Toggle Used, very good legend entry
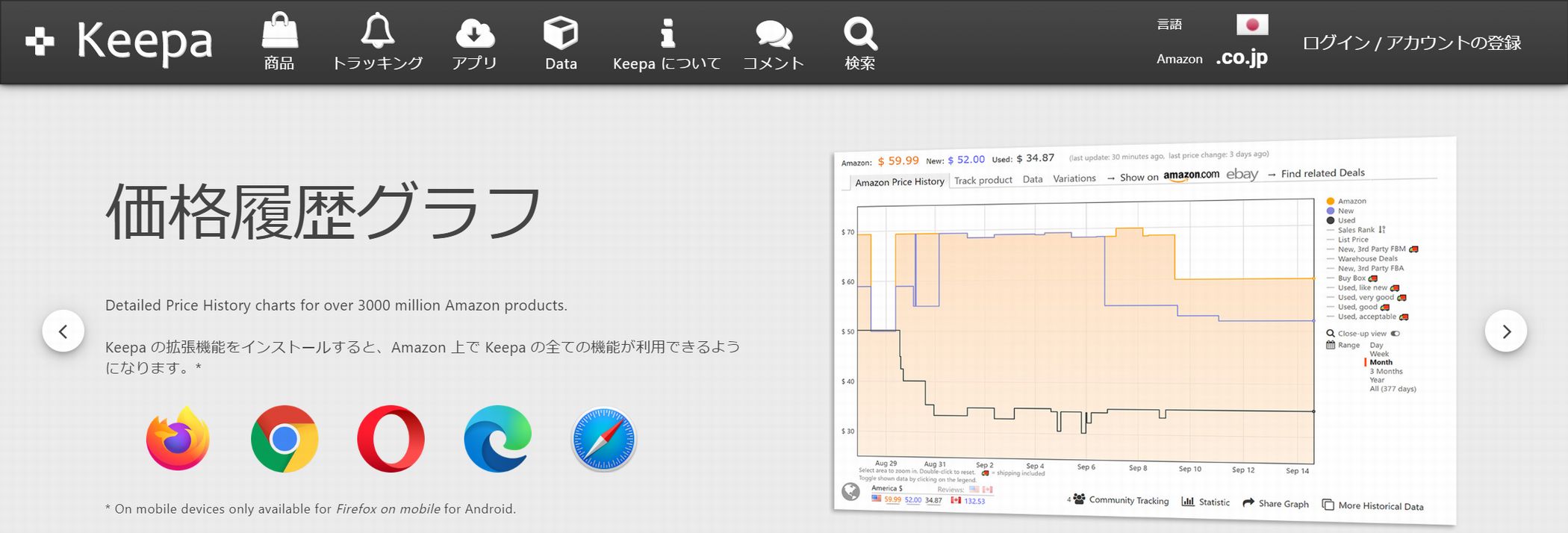The height and width of the screenshot is (533, 1568). click(x=1366, y=298)
